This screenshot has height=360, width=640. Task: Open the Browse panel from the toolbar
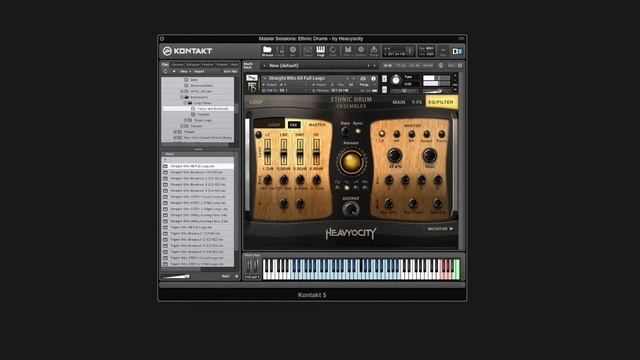(x=267, y=51)
